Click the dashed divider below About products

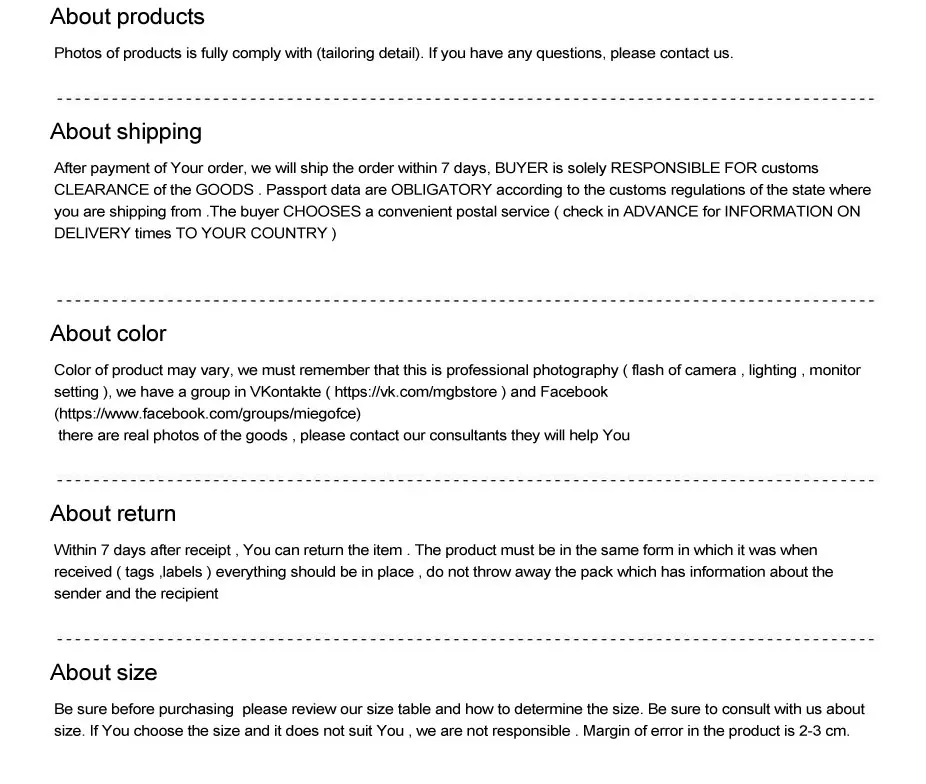click(465, 99)
